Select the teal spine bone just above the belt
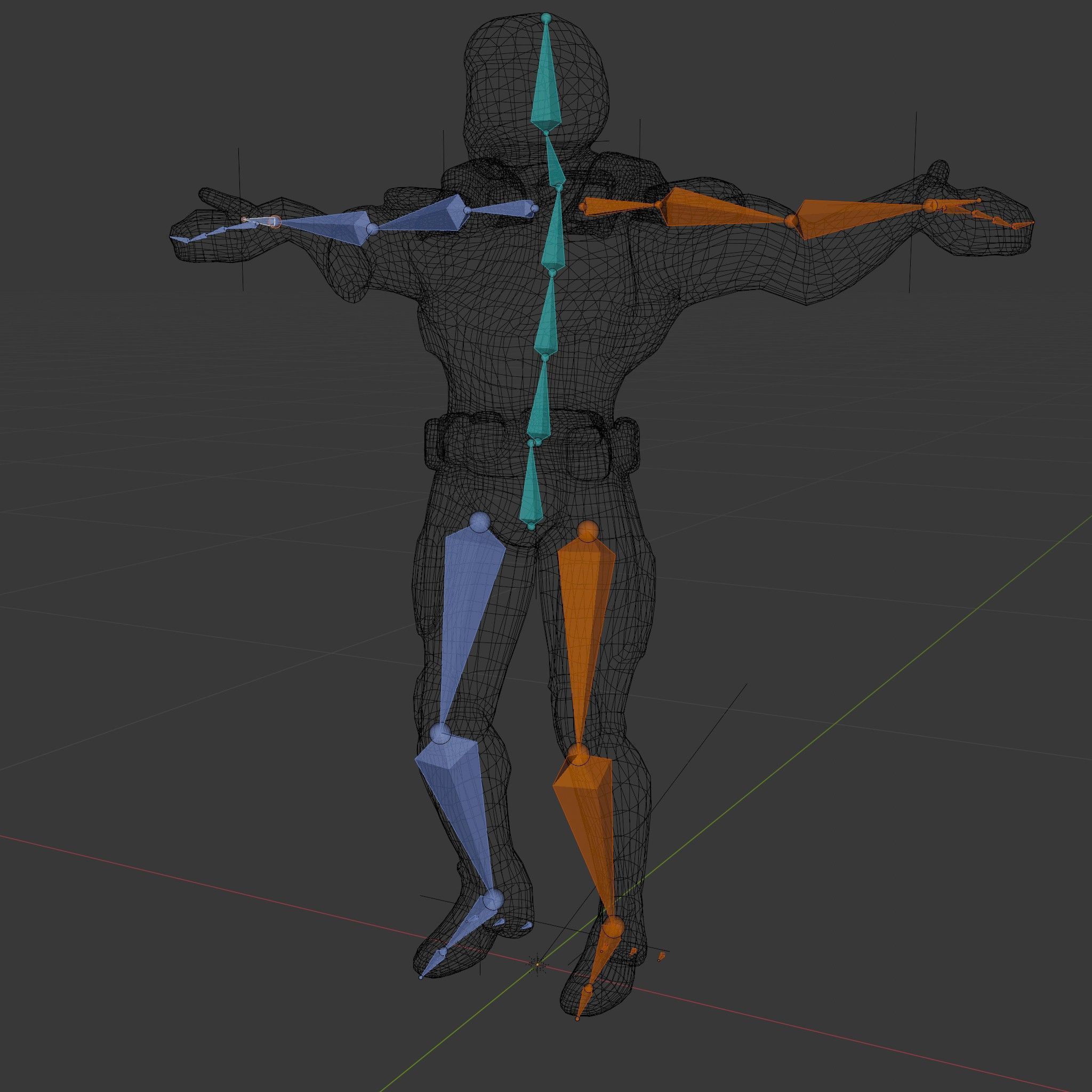The height and width of the screenshot is (1092, 1092). tap(540, 400)
